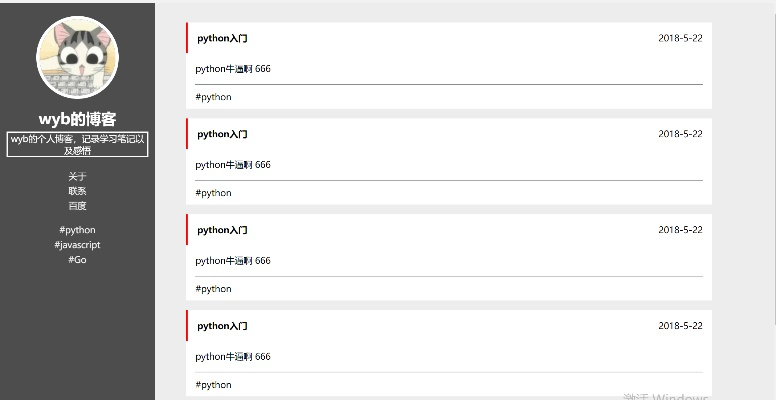
Task: Choose the #Go tag in sidebar
Action: [x=77, y=260]
